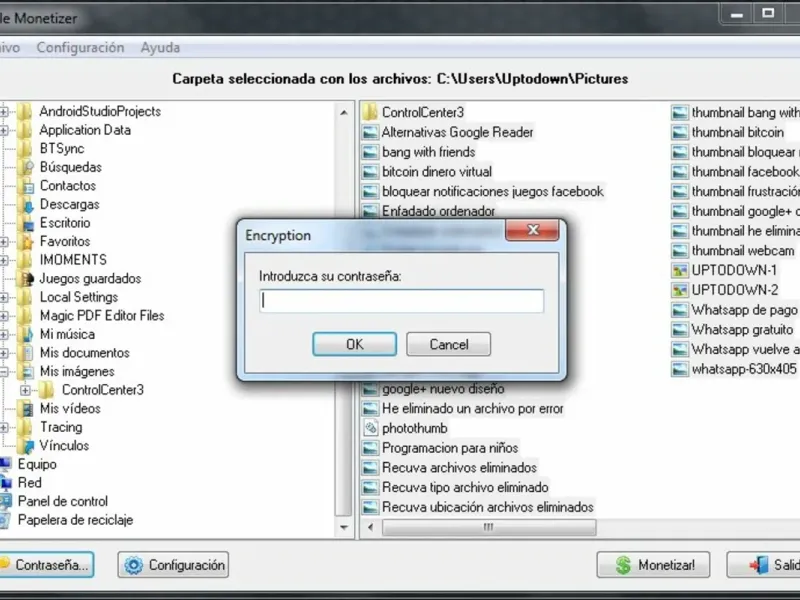The width and height of the screenshot is (800, 600).
Task: Click the file list horizontal scrollbar thumb
Action: (x=489, y=527)
